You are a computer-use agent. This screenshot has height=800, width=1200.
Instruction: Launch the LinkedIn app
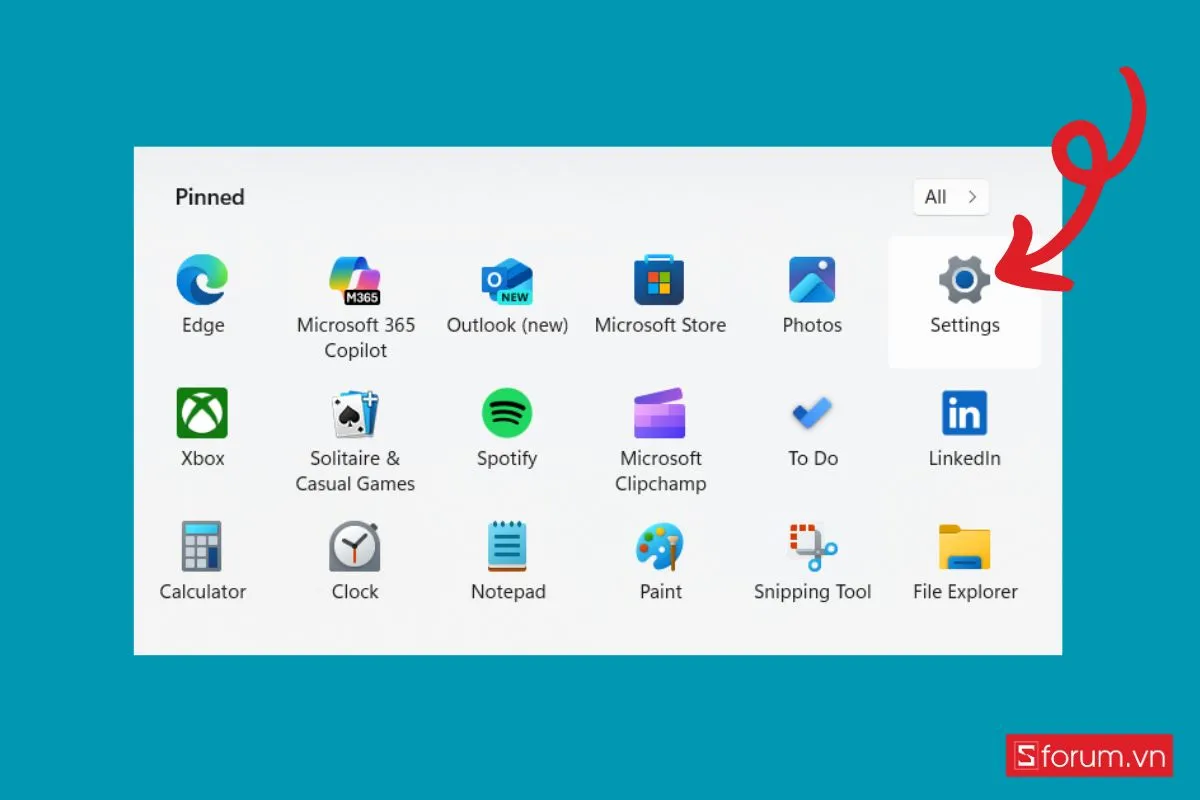tap(964, 413)
